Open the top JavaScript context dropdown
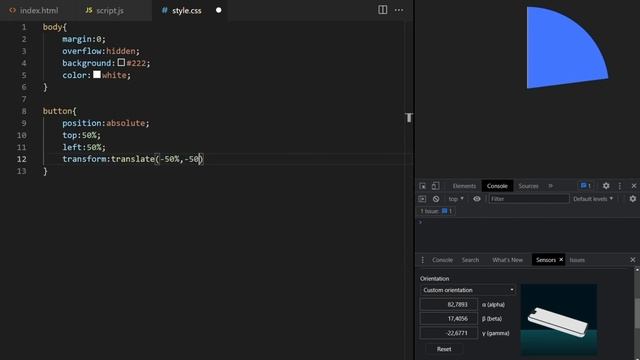This screenshot has height=360, width=640. point(456,199)
